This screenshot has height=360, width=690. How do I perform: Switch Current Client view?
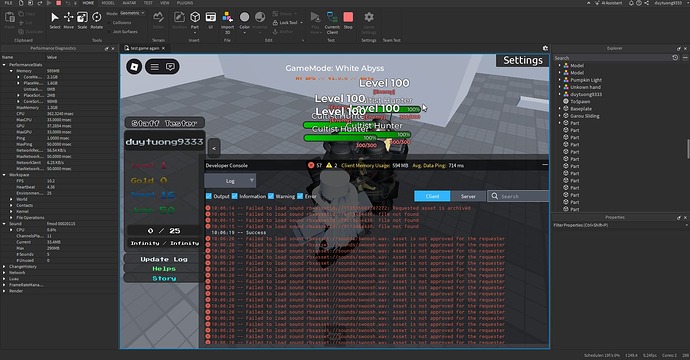click(332, 22)
